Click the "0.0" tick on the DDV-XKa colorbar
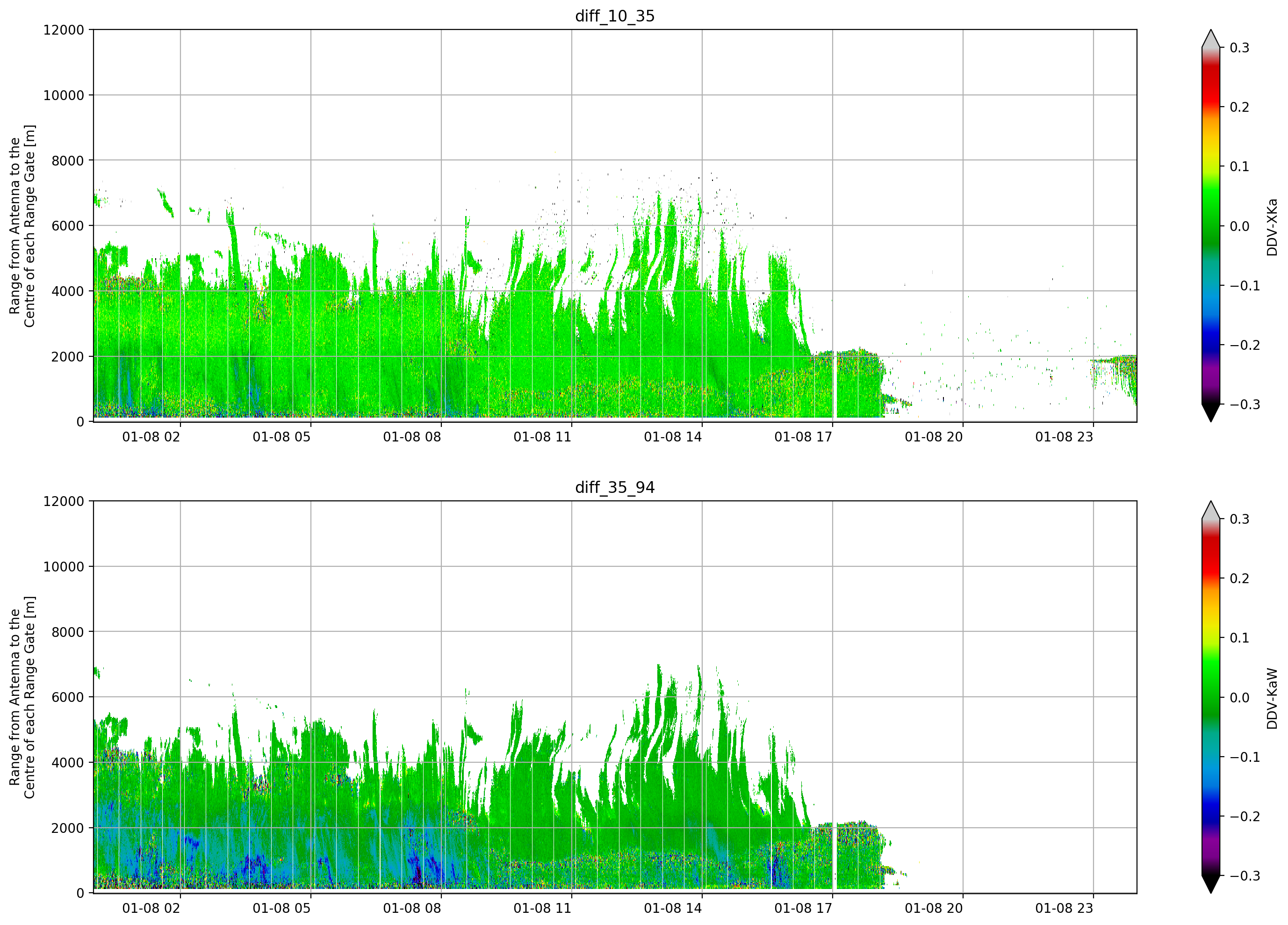This screenshot has height=925, width=1288. coord(1240,226)
